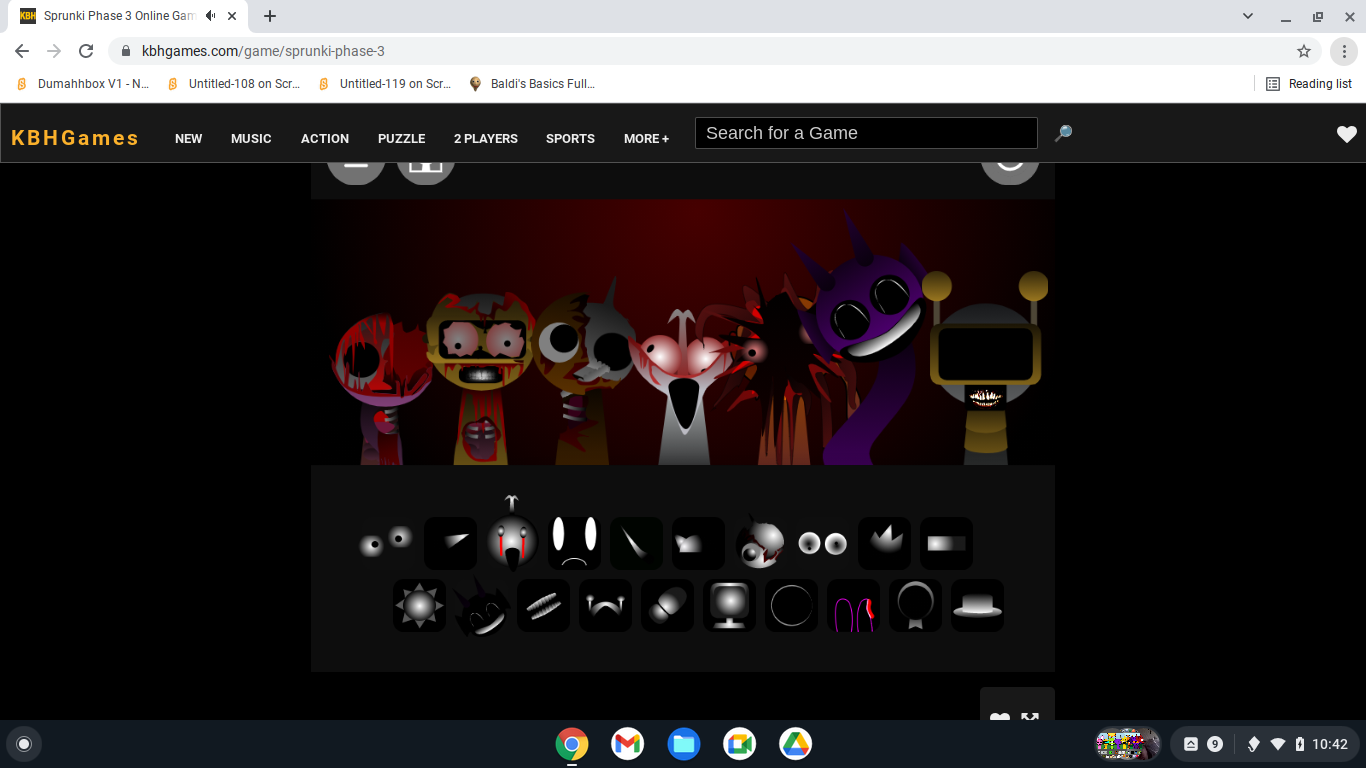Pick the pair of round white eyes icon
This screenshot has width=1366, height=768.
coord(822,543)
